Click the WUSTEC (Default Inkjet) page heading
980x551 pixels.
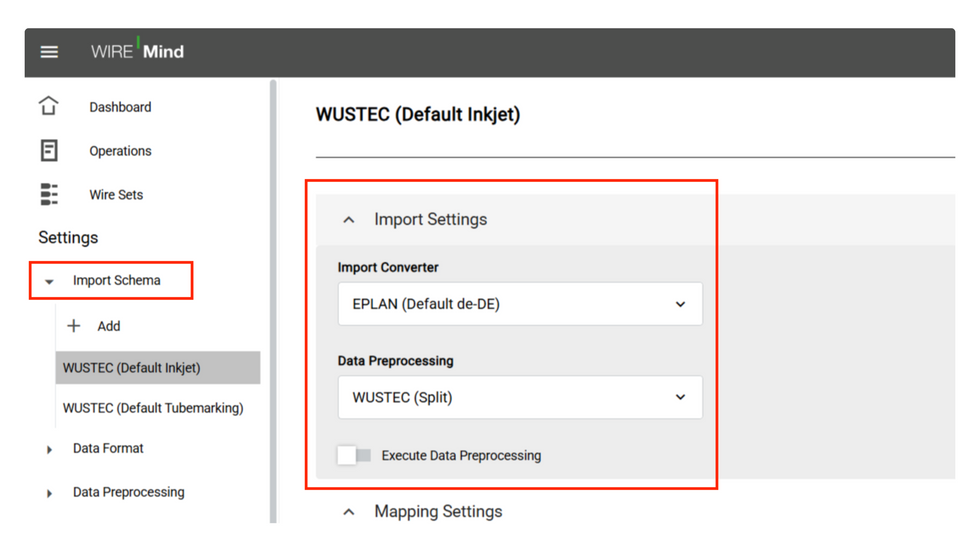(x=418, y=114)
